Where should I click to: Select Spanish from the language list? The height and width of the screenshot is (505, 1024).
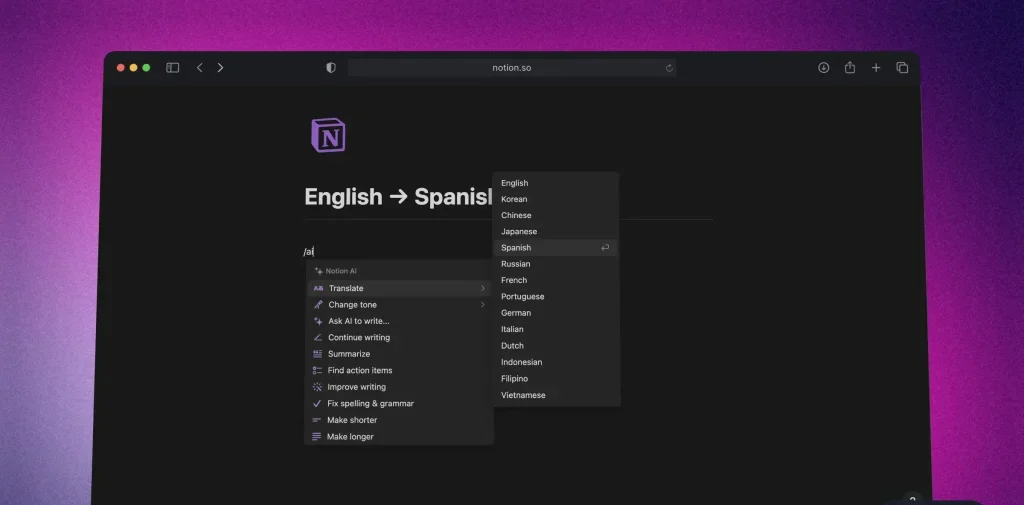tap(516, 248)
